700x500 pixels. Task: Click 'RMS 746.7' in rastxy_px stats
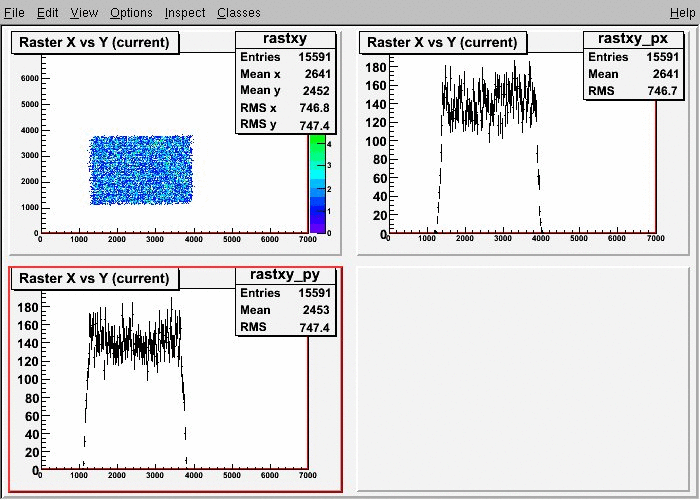633,91
